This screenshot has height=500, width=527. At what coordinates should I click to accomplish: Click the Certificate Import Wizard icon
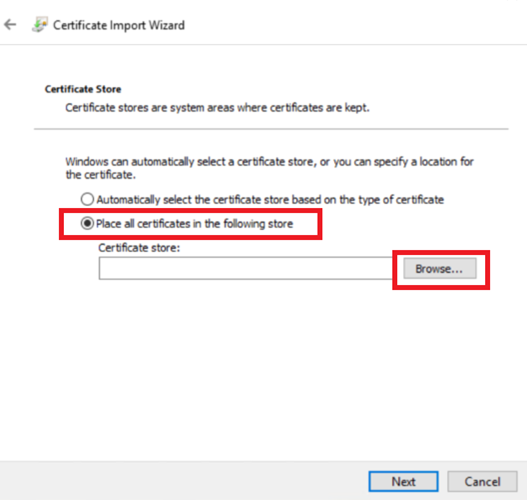click(x=40, y=25)
